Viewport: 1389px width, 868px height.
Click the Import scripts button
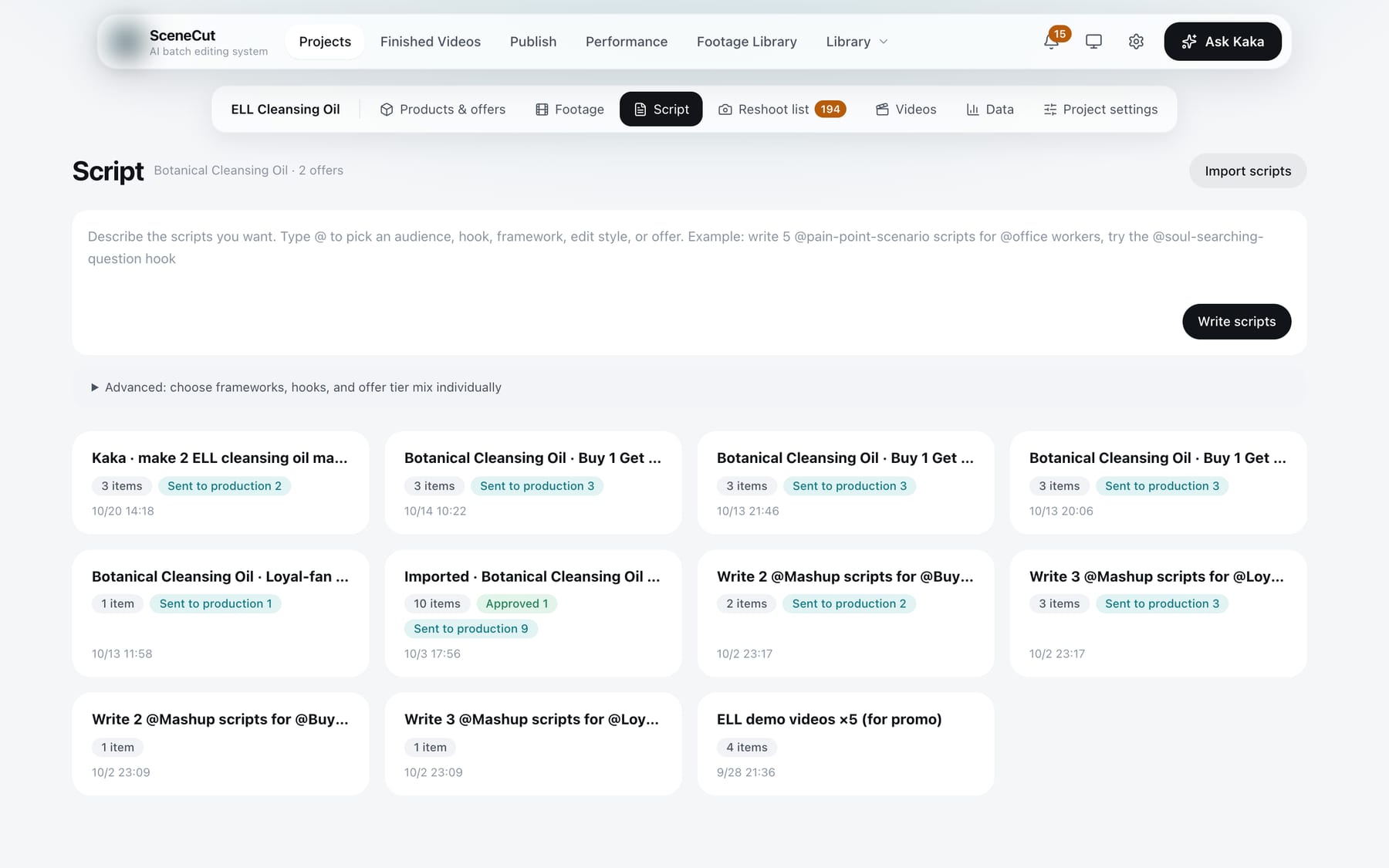click(x=1248, y=171)
